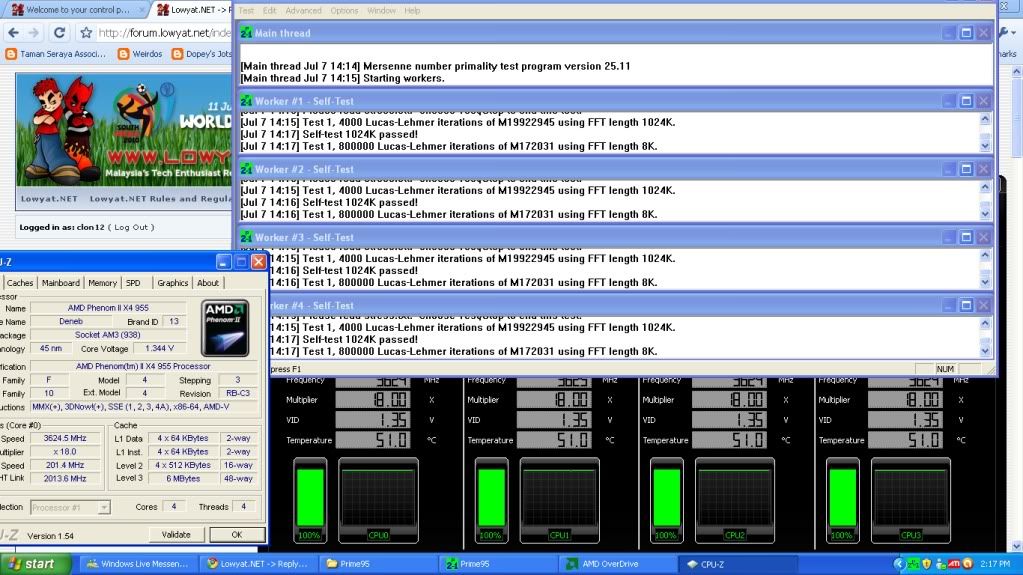Click the Log Out link

pyautogui.click(x=131, y=227)
